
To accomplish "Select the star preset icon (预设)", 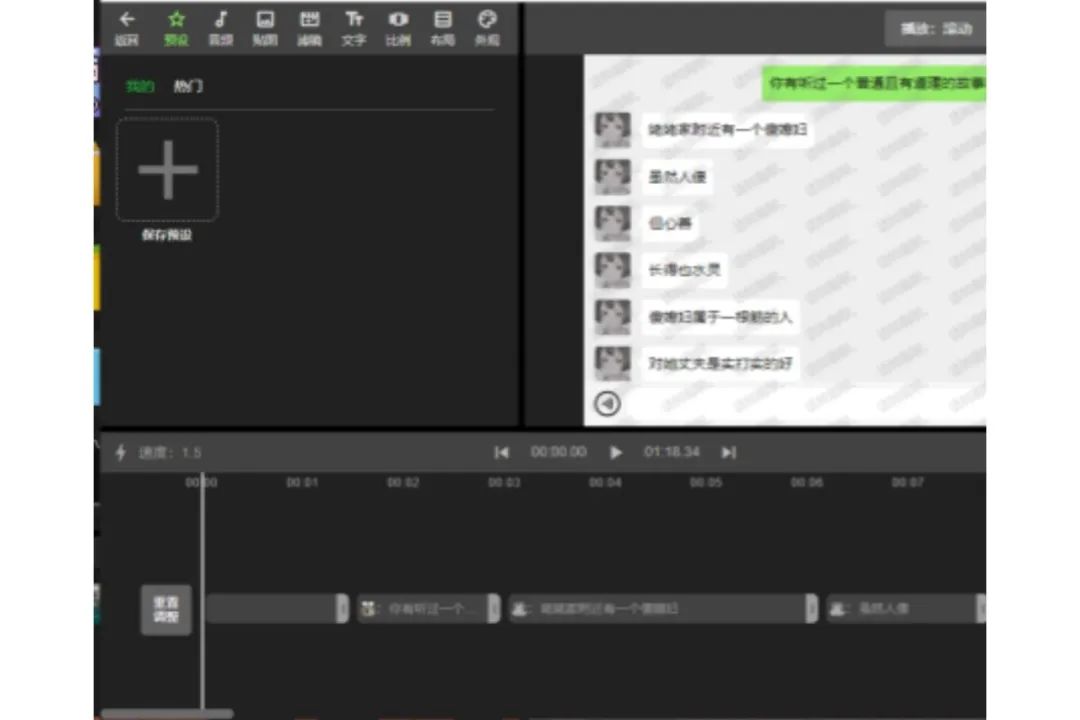I will tap(176, 19).
